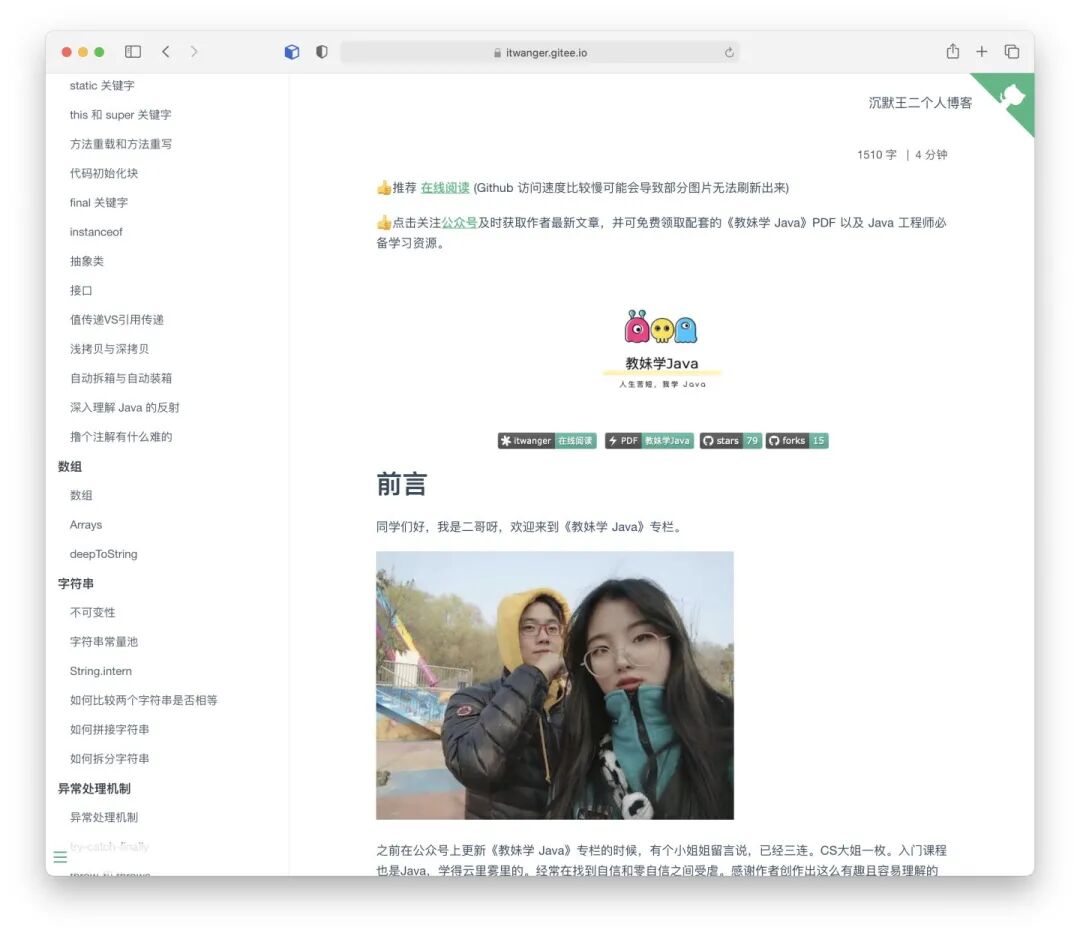Collapse the 数组 section heading

(x=67, y=466)
